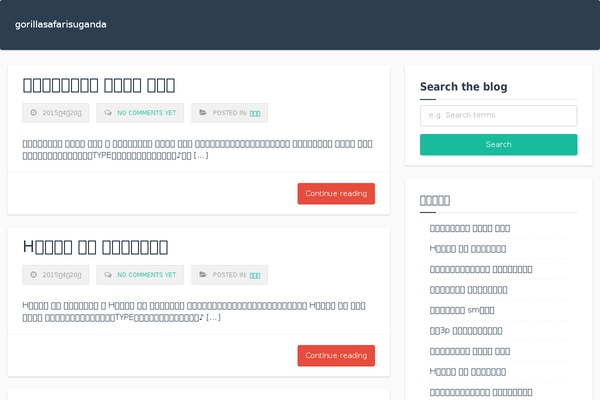Open category link after first Posted In
Viewport: 600px width, 400px height.
(255, 113)
